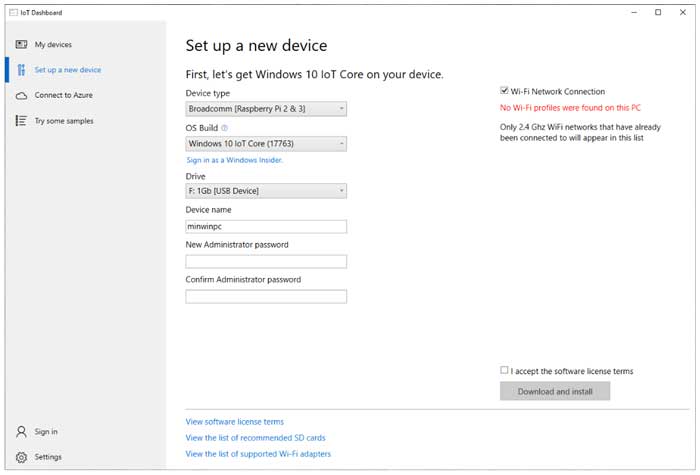Uncheck the Wi-Fi Network Connection checkbox
Viewport: 700px width, 475px height.
[x=505, y=91]
